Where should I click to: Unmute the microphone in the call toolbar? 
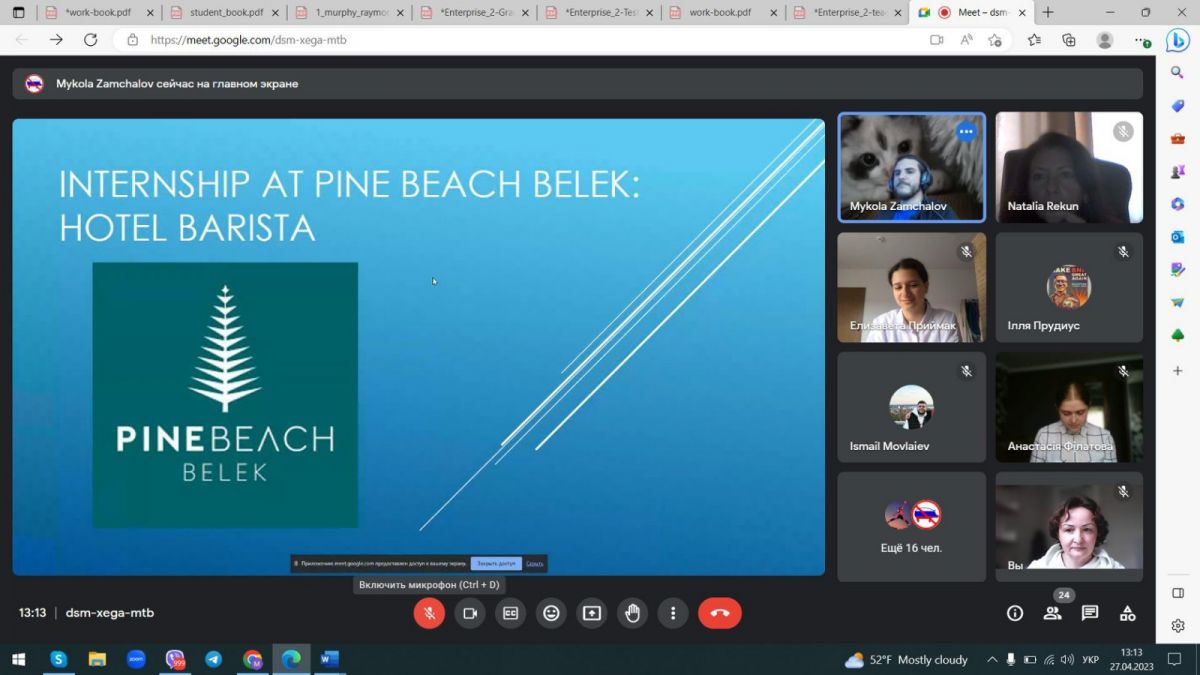(x=429, y=613)
